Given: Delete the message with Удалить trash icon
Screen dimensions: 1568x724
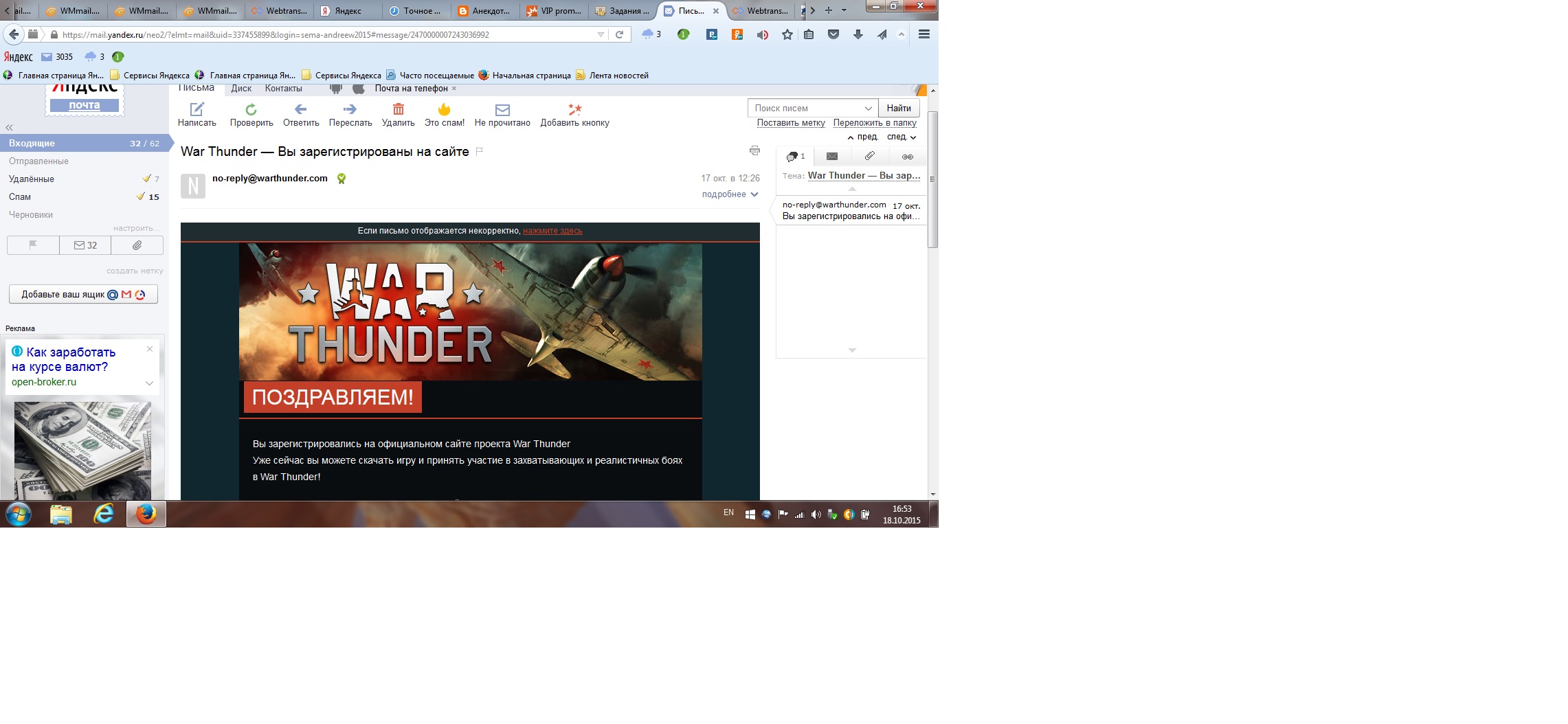Looking at the screenshot, I should 399,109.
